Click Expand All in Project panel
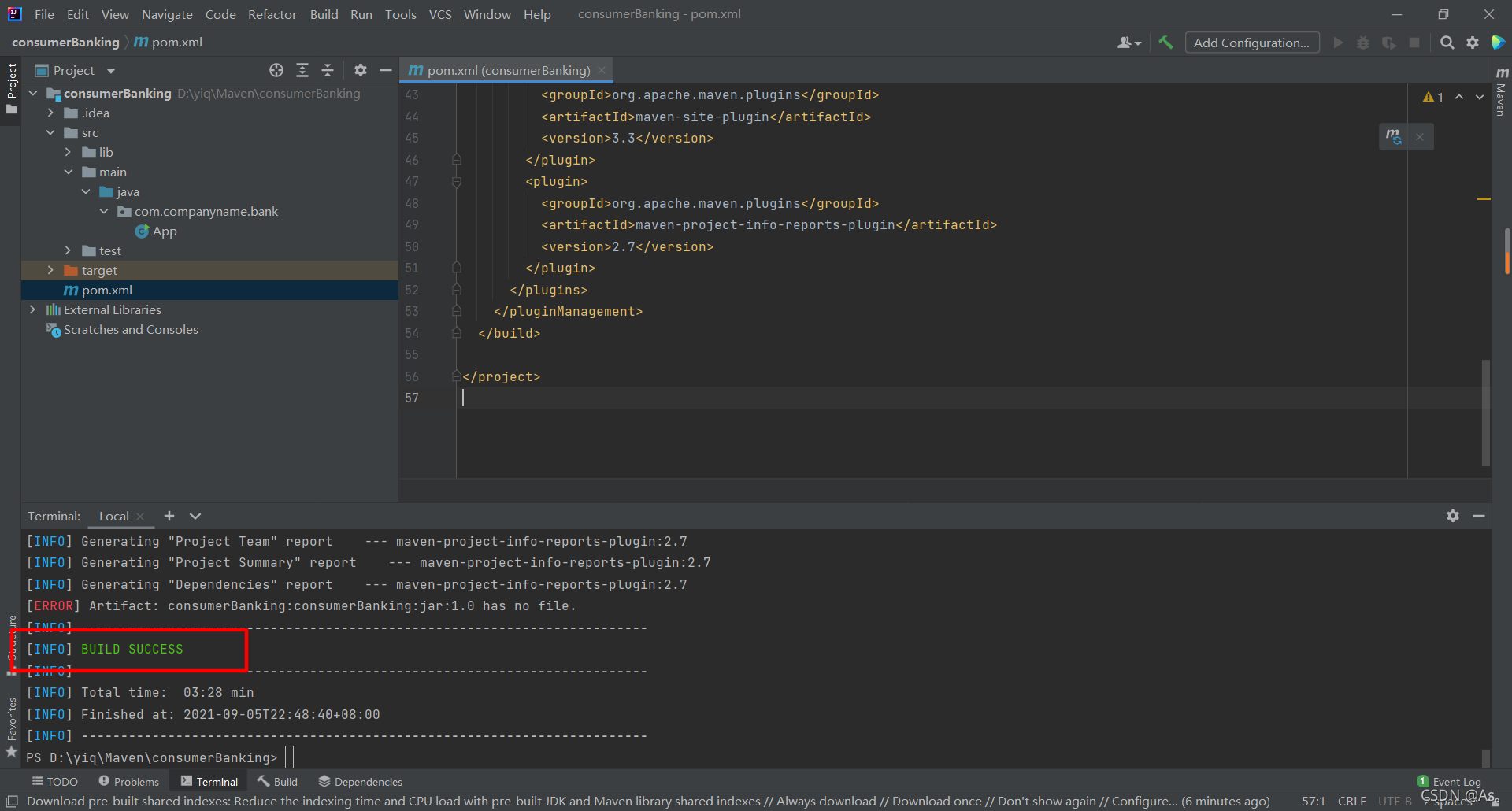 click(x=302, y=70)
